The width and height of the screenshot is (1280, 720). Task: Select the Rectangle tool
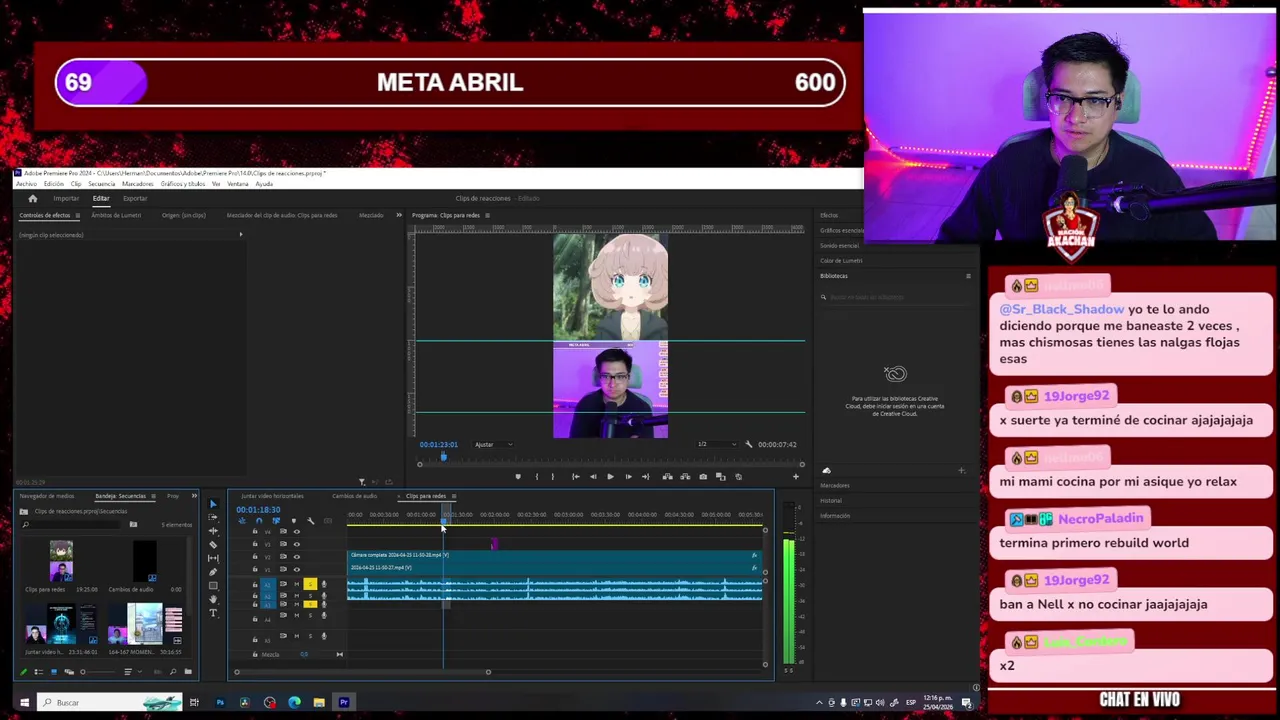click(x=213, y=586)
